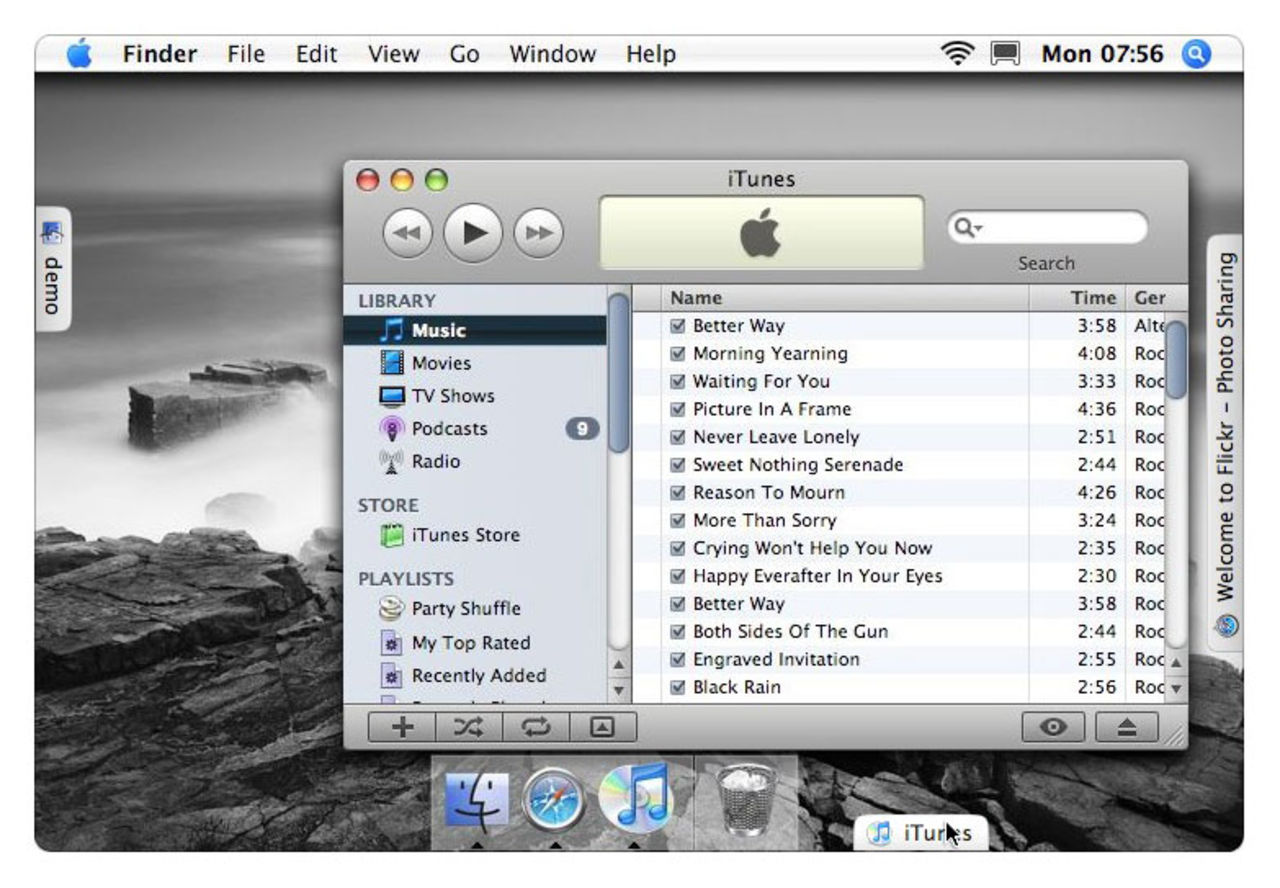
Task: Uncheck the song Better Way
Action: tap(678, 325)
